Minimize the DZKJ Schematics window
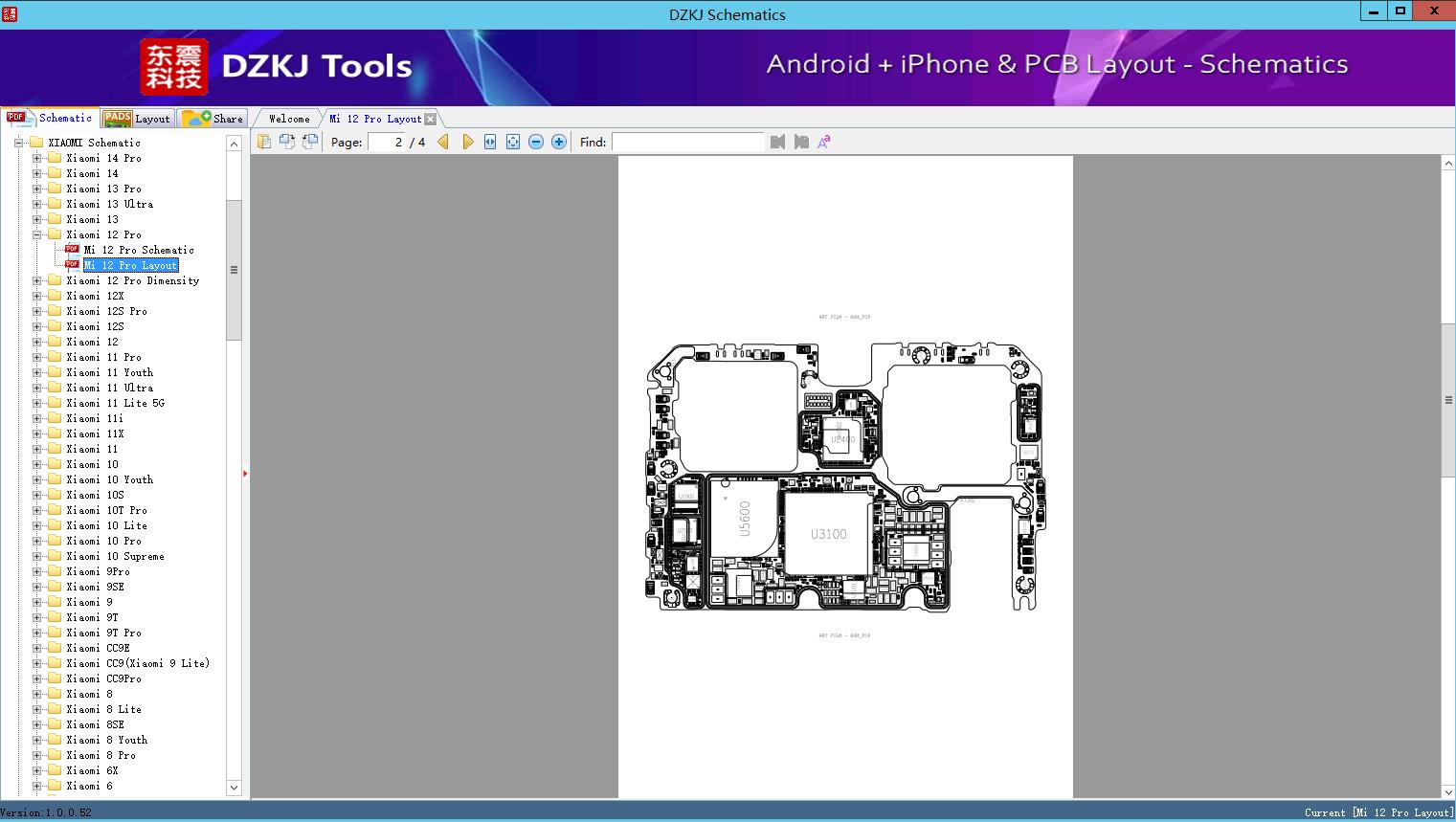Viewport: 1456px width, 822px height. point(1374,11)
